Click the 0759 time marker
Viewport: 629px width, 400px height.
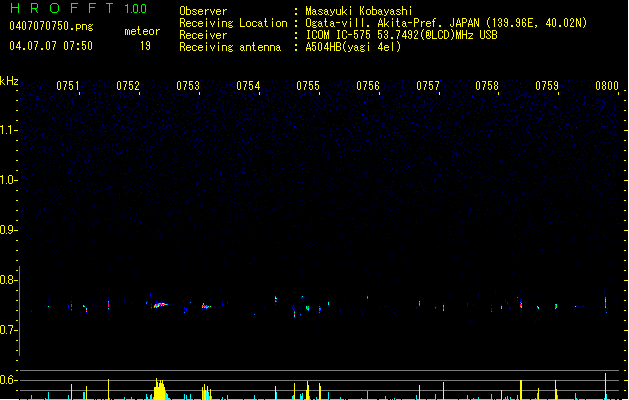point(547,86)
